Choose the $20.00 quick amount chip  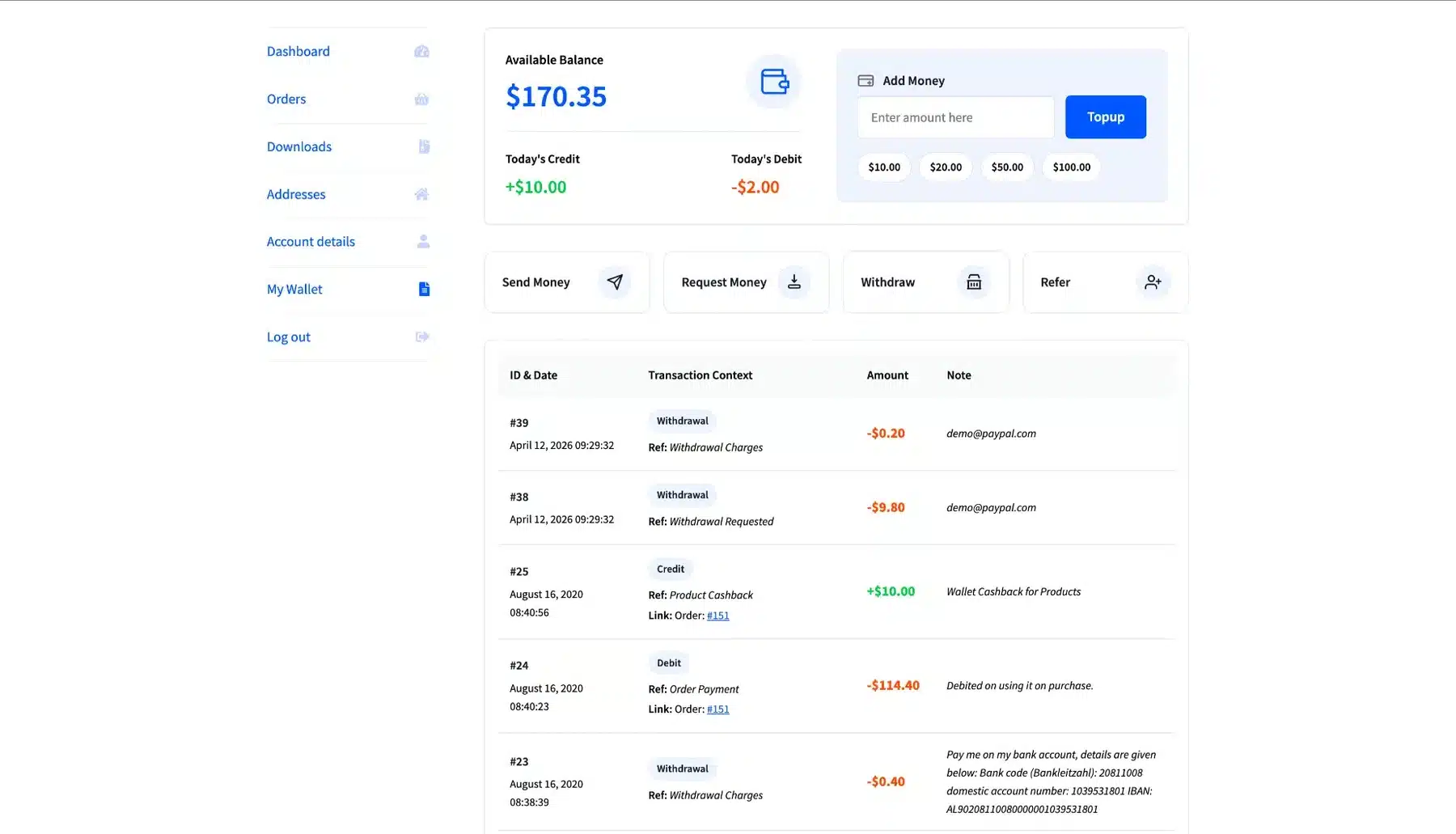pos(946,167)
